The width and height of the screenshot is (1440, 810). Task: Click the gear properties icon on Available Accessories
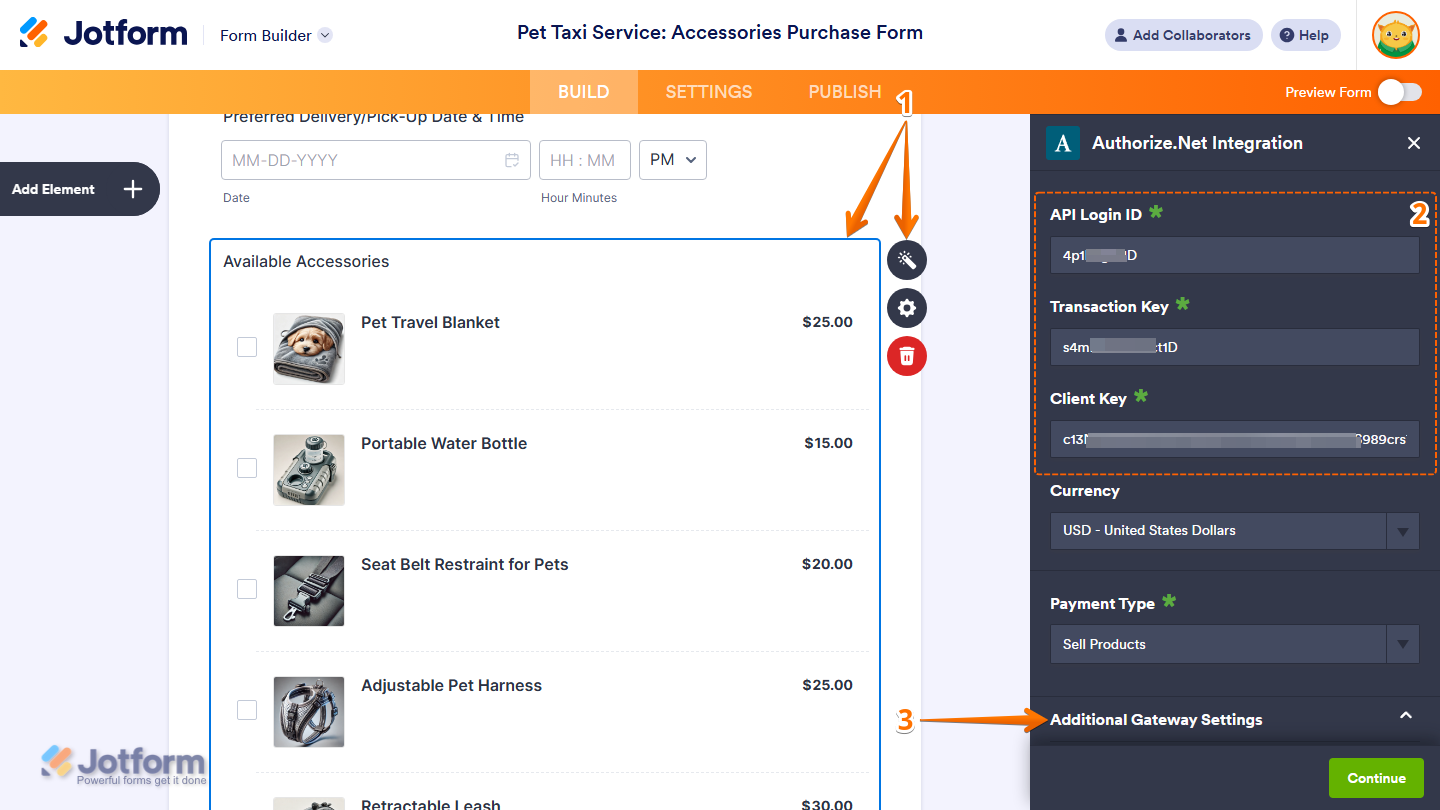point(906,308)
